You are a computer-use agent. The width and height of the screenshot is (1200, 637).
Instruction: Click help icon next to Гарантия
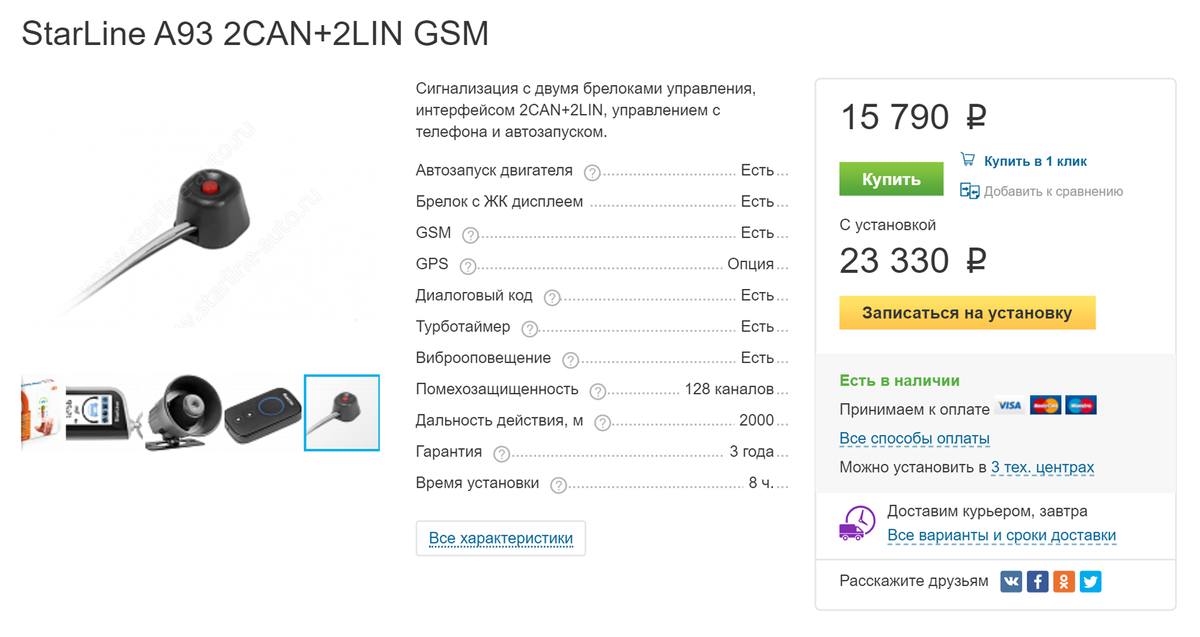(x=501, y=454)
